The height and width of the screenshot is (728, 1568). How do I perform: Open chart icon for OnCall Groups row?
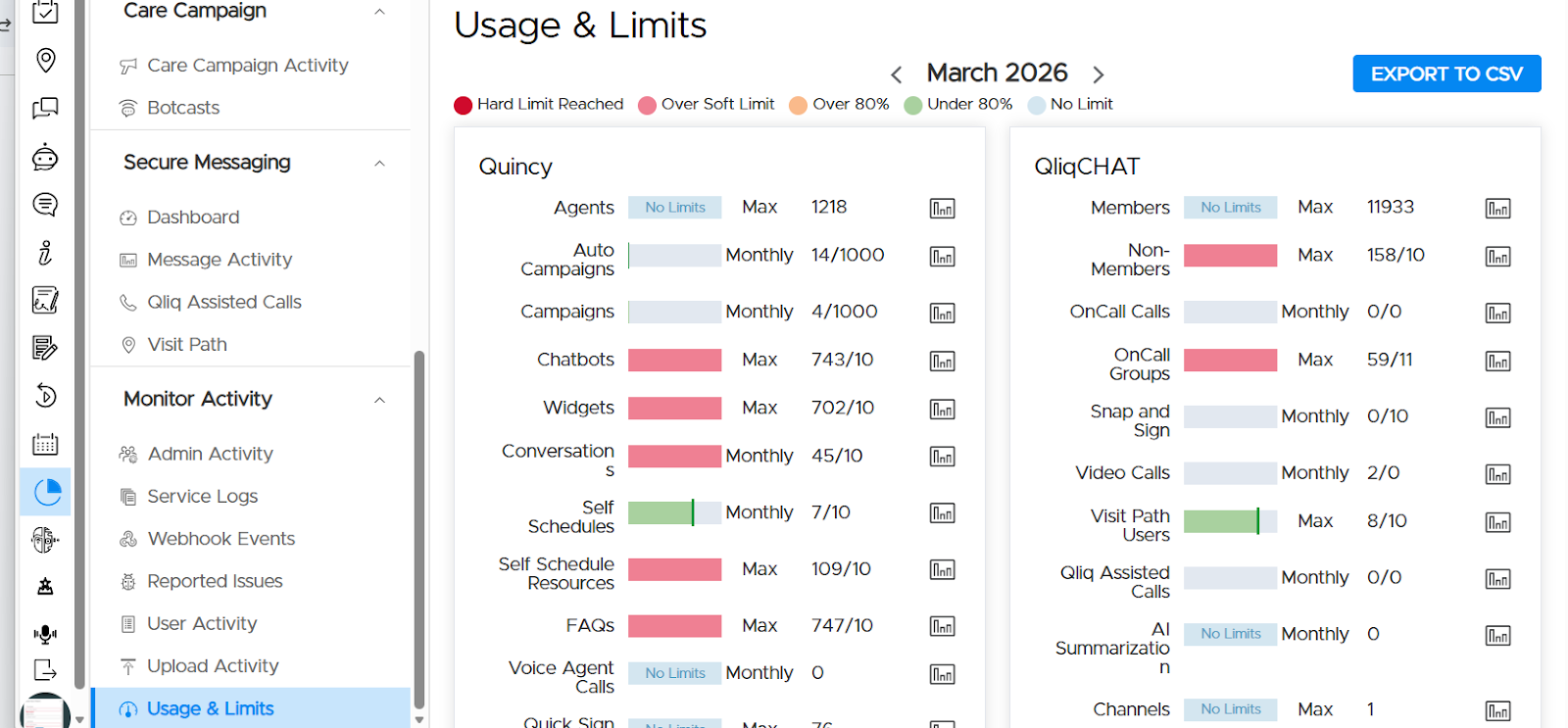click(x=1497, y=362)
